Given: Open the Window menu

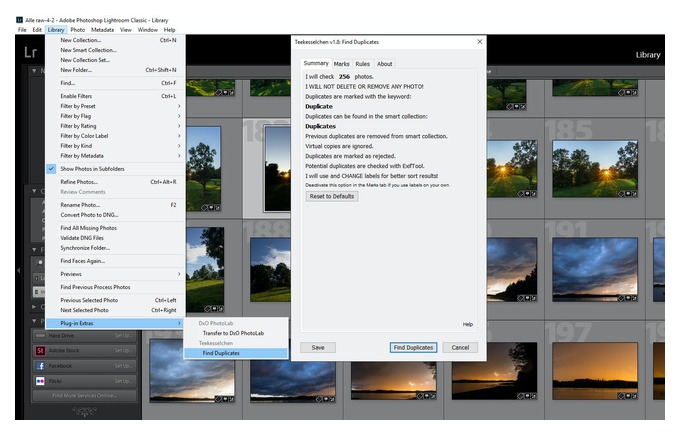Looking at the screenshot, I should 147,30.
